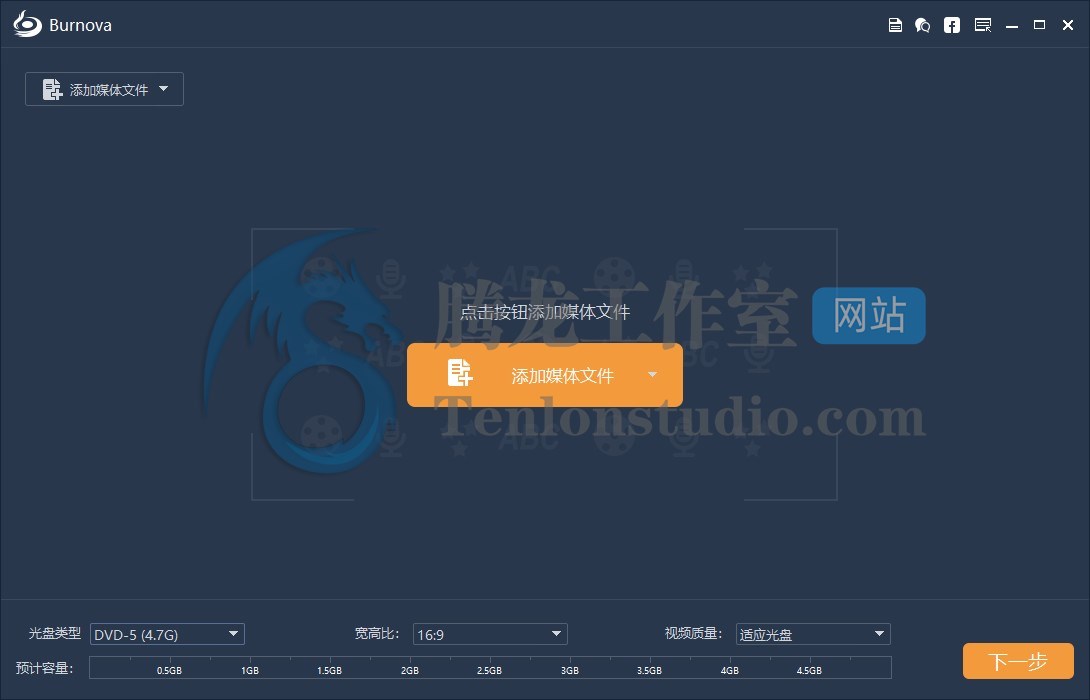Open the feedback chat bubble icon
Viewport: 1090px width, 700px height.
coord(922,25)
